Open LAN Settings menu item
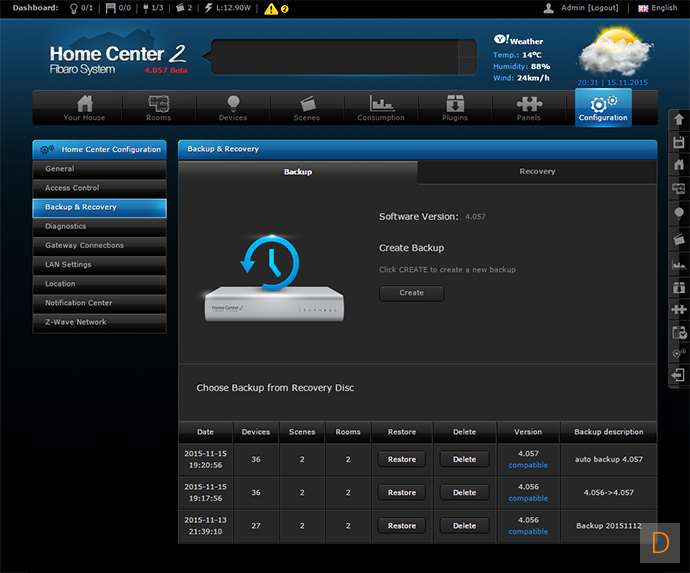Viewport: 690px width, 573px height. tap(99, 264)
